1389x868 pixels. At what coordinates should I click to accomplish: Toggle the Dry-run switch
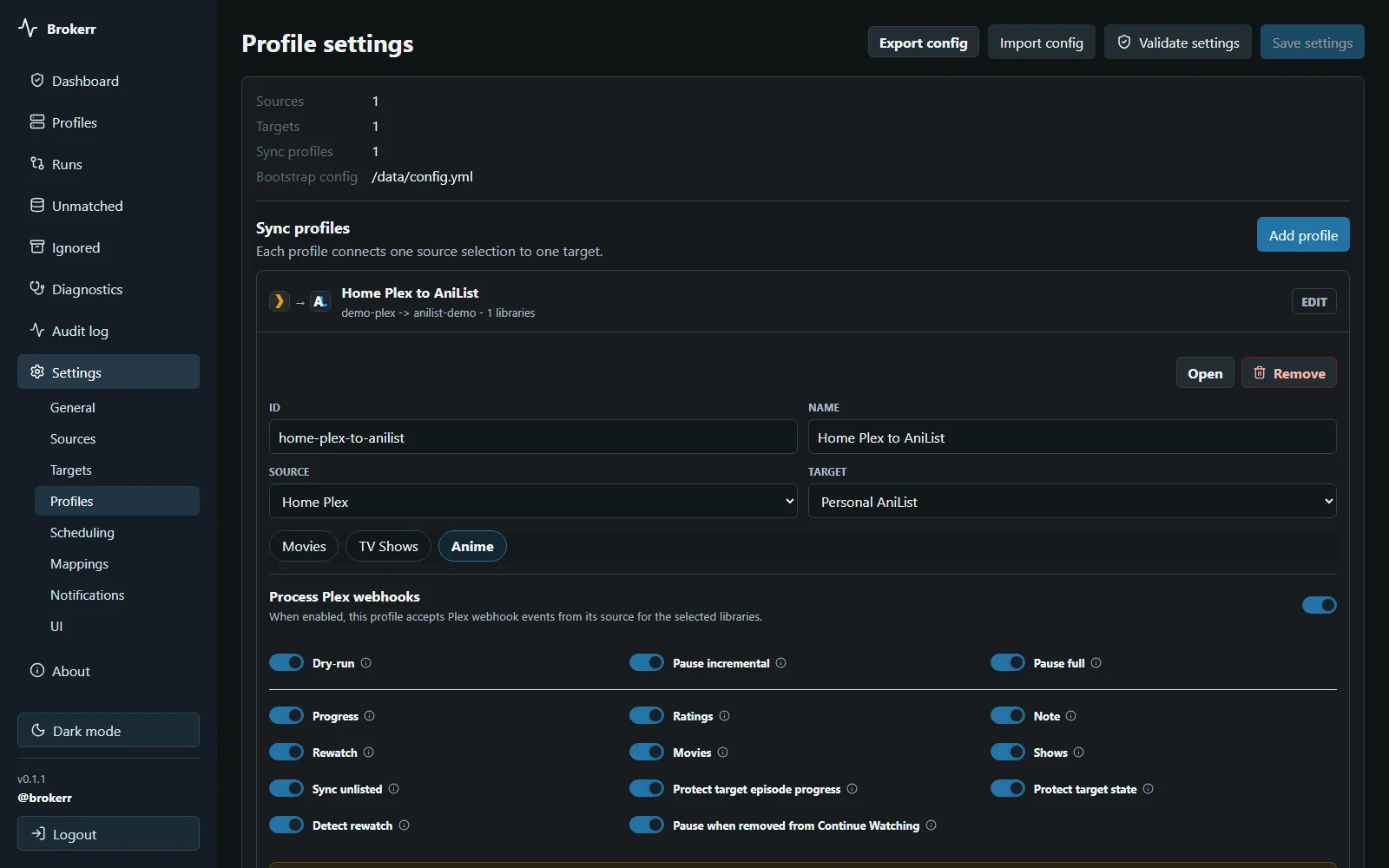point(286,662)
